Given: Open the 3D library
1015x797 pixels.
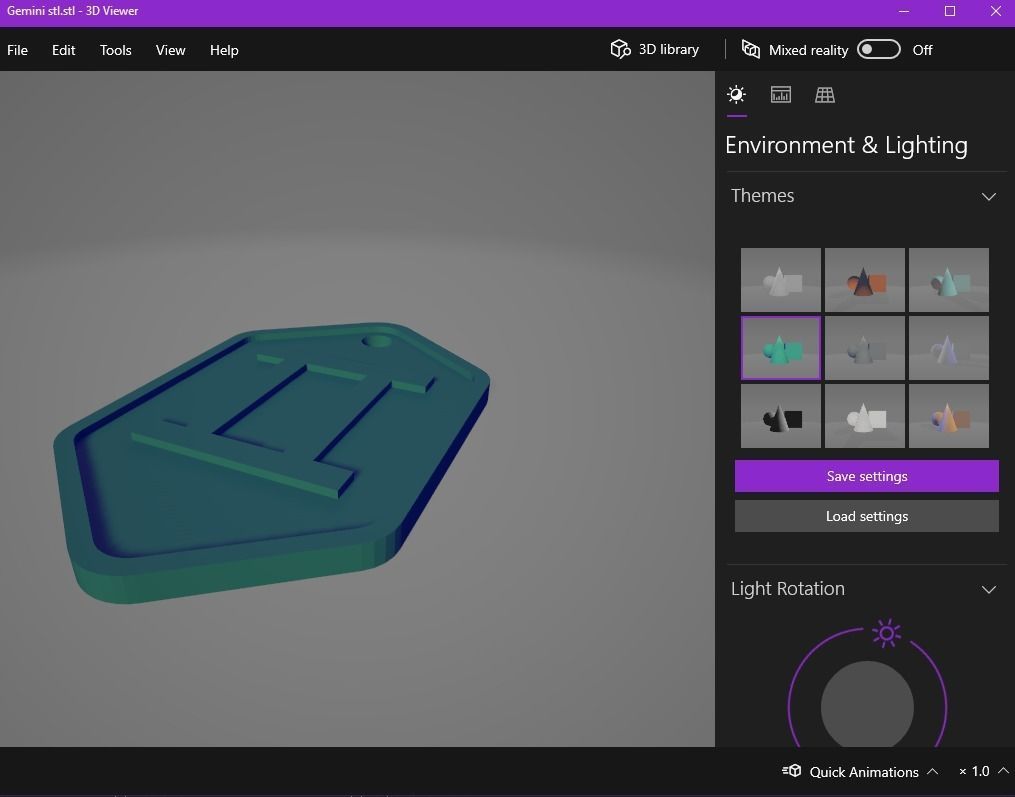Looking at the screenshot, I should [x=654, y=49].
